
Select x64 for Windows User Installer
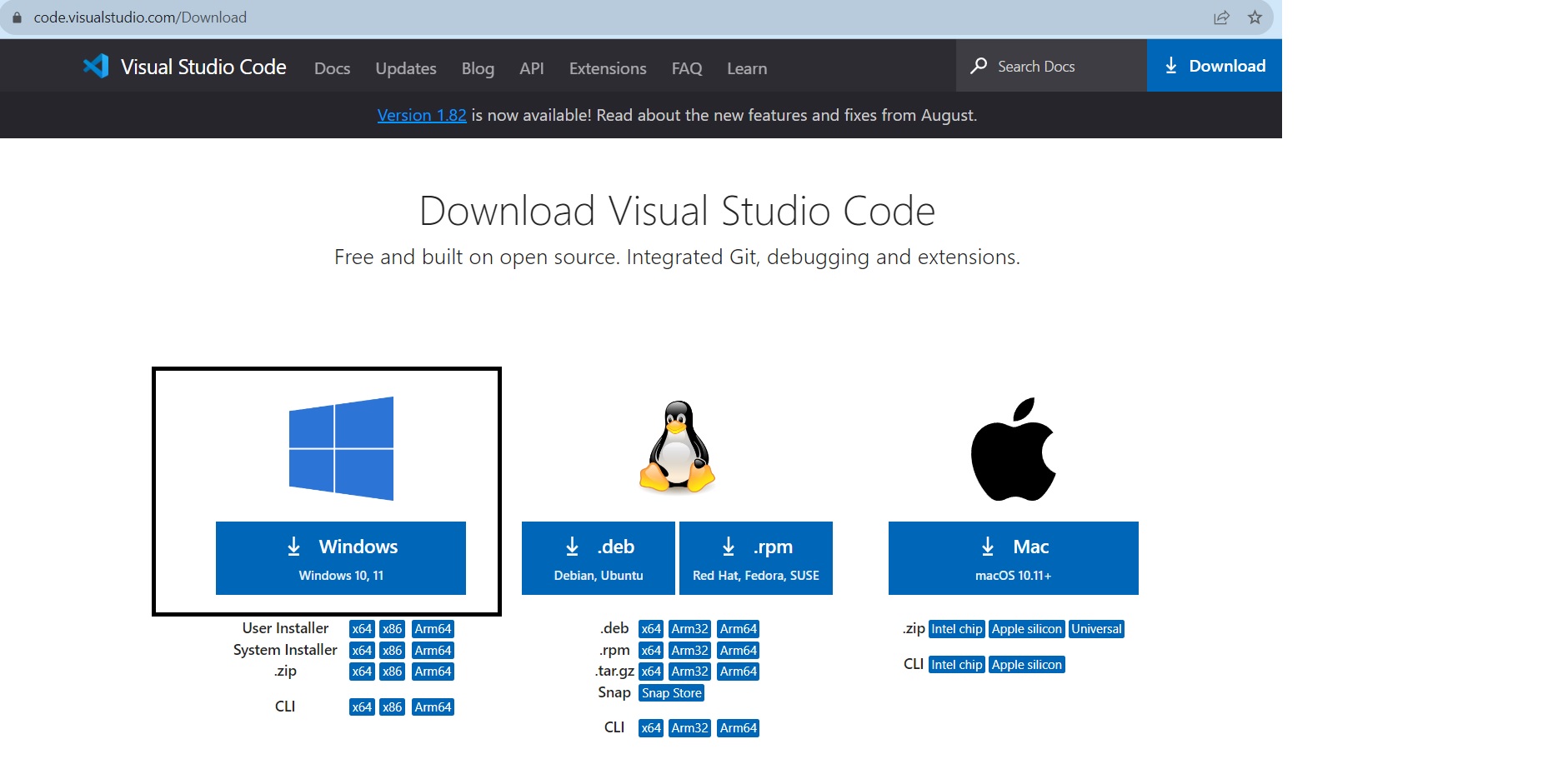362,629
